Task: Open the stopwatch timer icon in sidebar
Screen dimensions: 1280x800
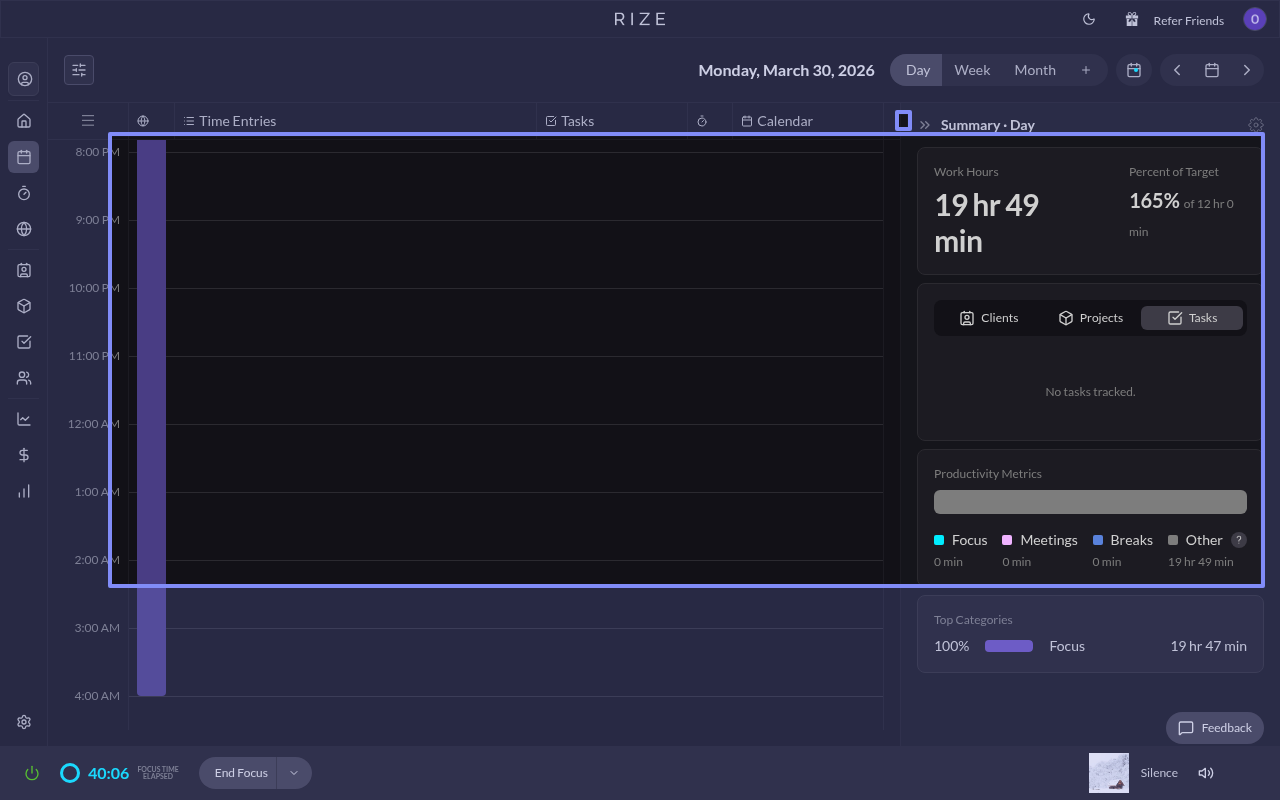Action: [24, 193]
